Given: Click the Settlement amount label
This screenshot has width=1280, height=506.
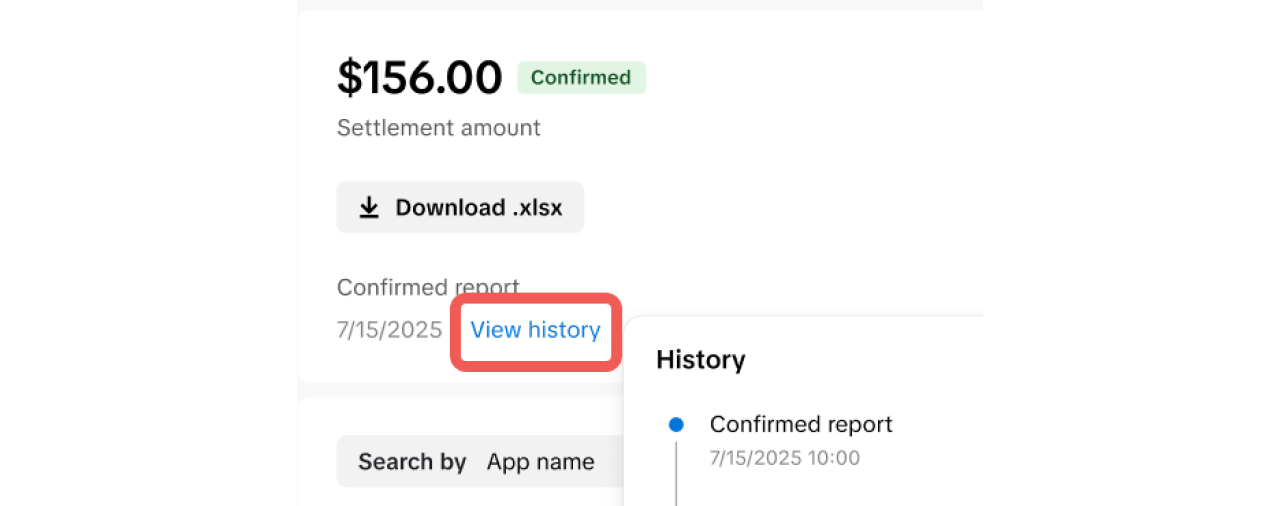Looking at the screenshot, I should pyautogui.click(x=438, y=128).
